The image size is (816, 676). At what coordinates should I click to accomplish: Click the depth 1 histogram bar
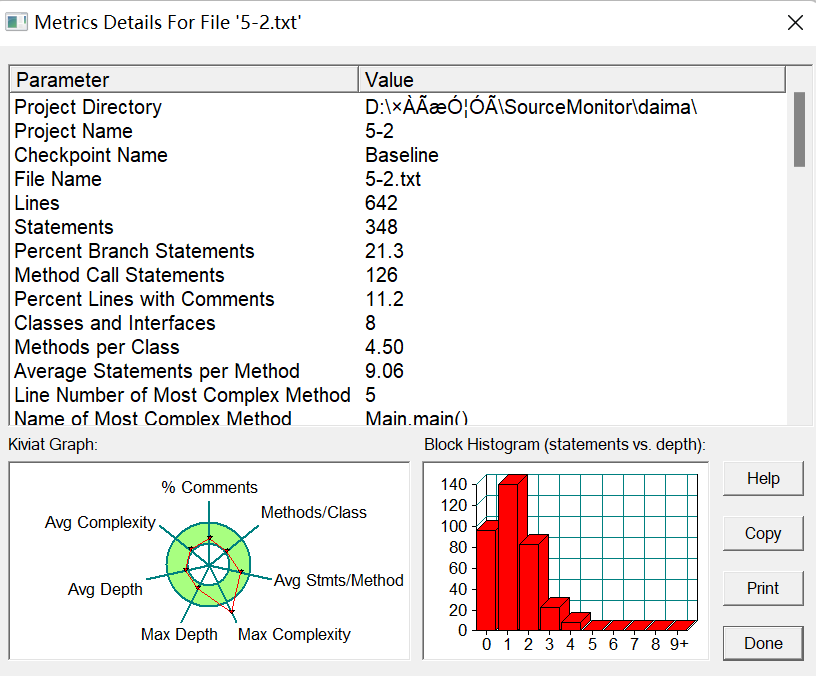tap(508, 556)
